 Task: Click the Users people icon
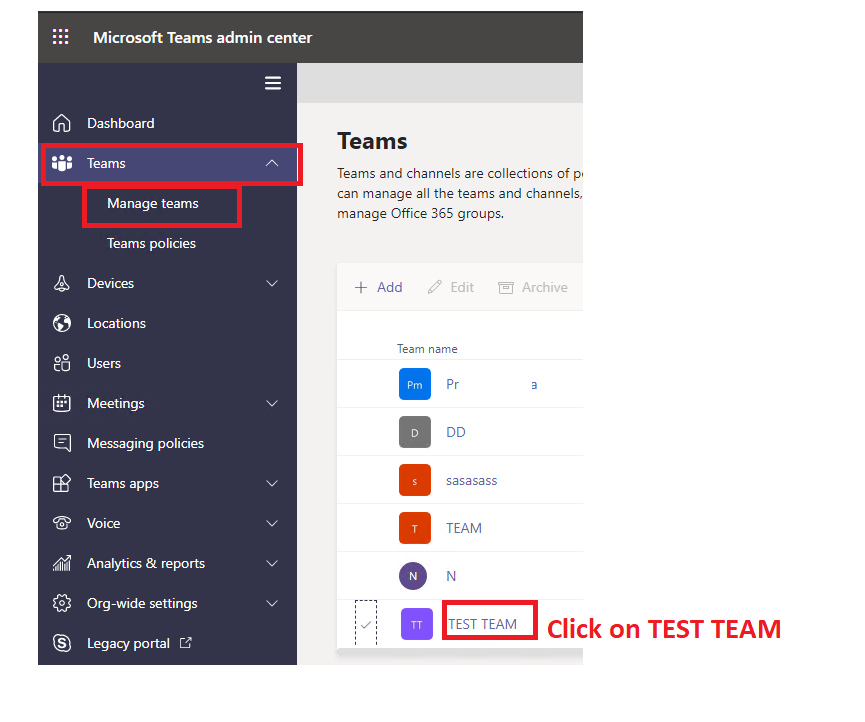(x=62, y=363)
